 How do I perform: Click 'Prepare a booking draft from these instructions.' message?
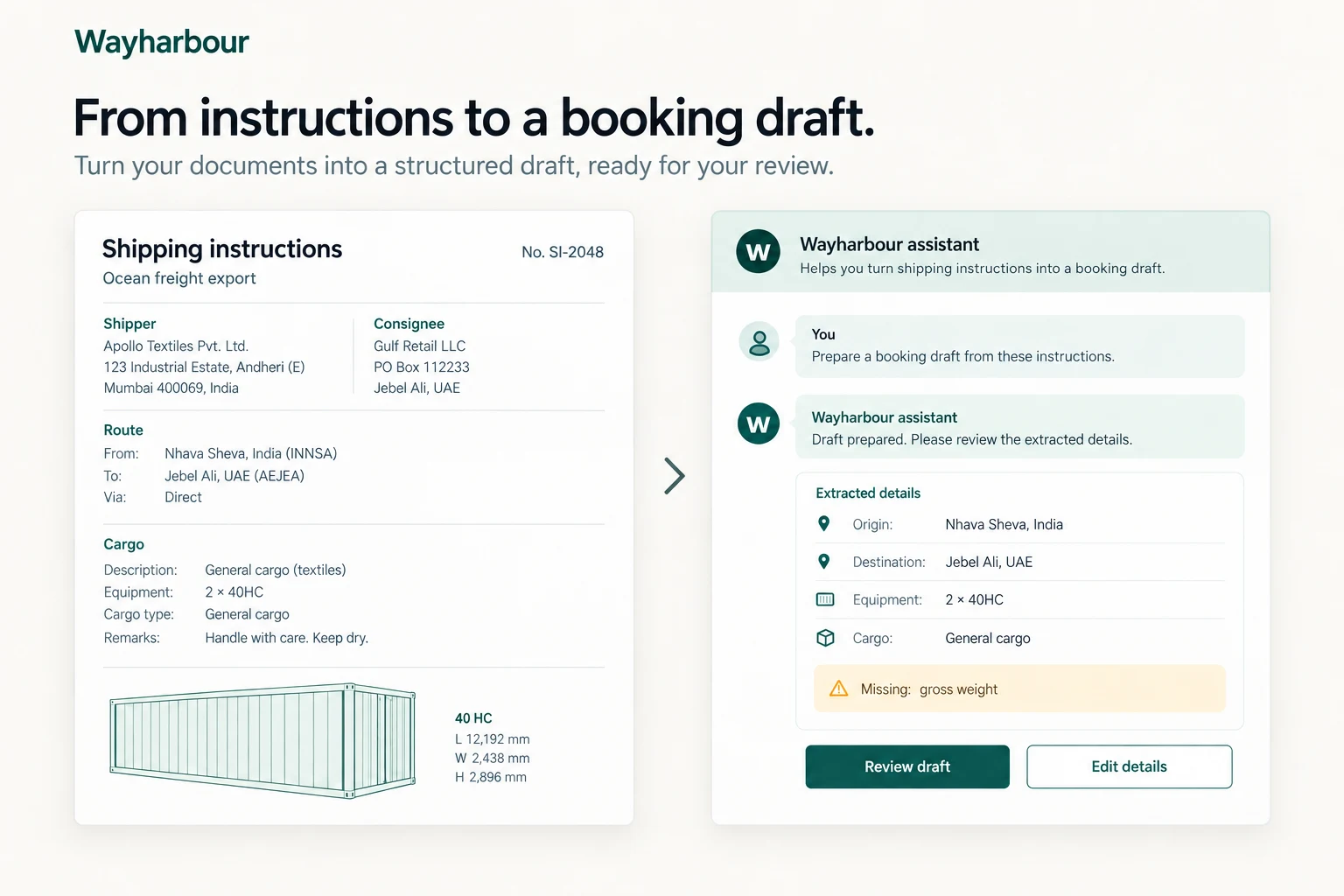[x=962, y=356]
